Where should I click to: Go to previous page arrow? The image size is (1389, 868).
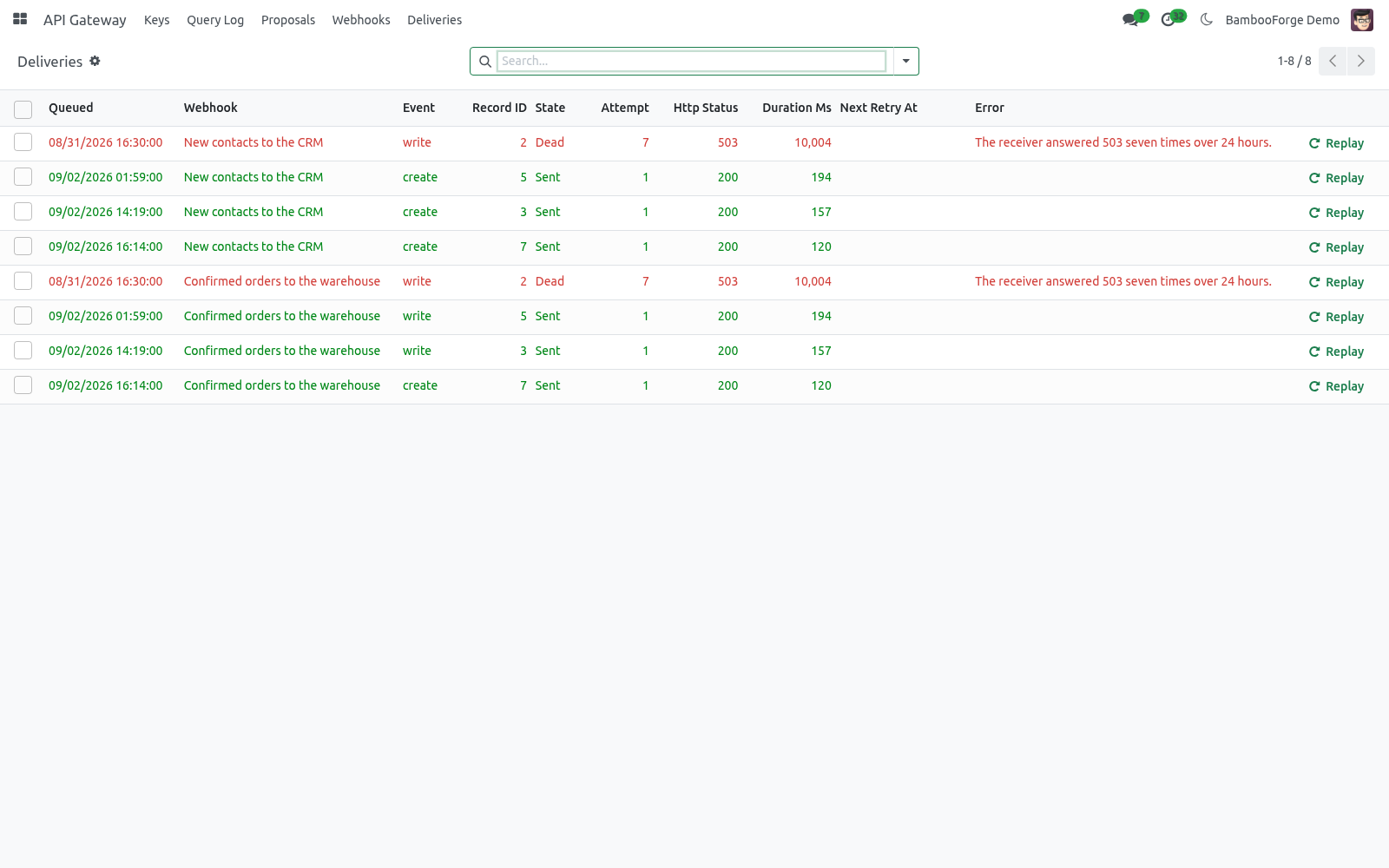pyautogui.click(x=1333, y=61)
